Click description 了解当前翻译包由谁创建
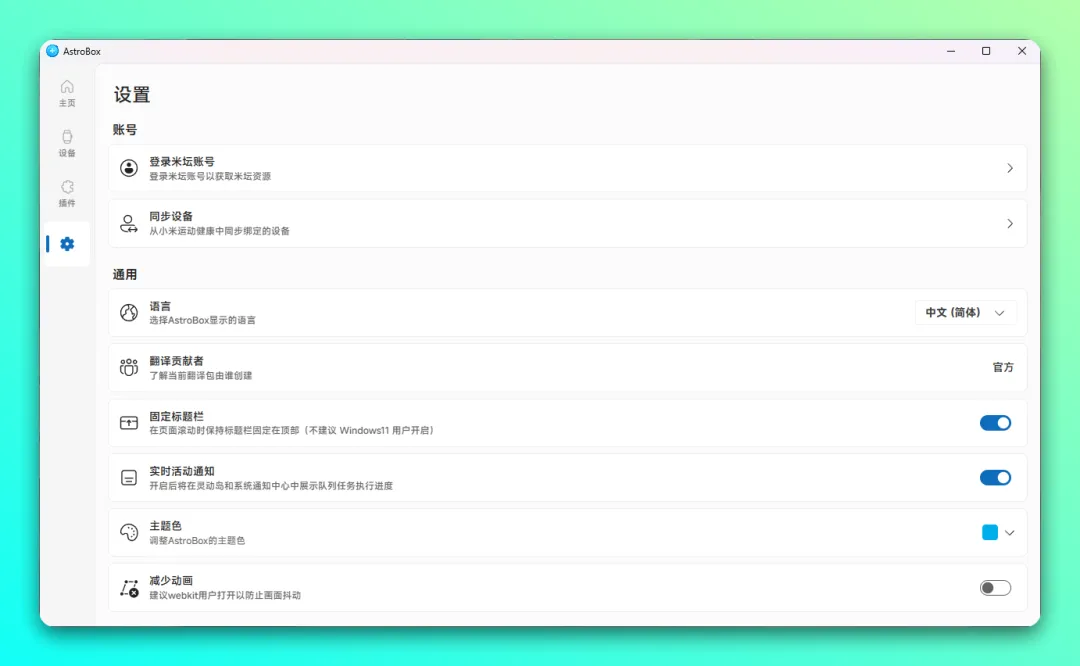The height and width of the screenshot is (666, 1080). point(200,375)
